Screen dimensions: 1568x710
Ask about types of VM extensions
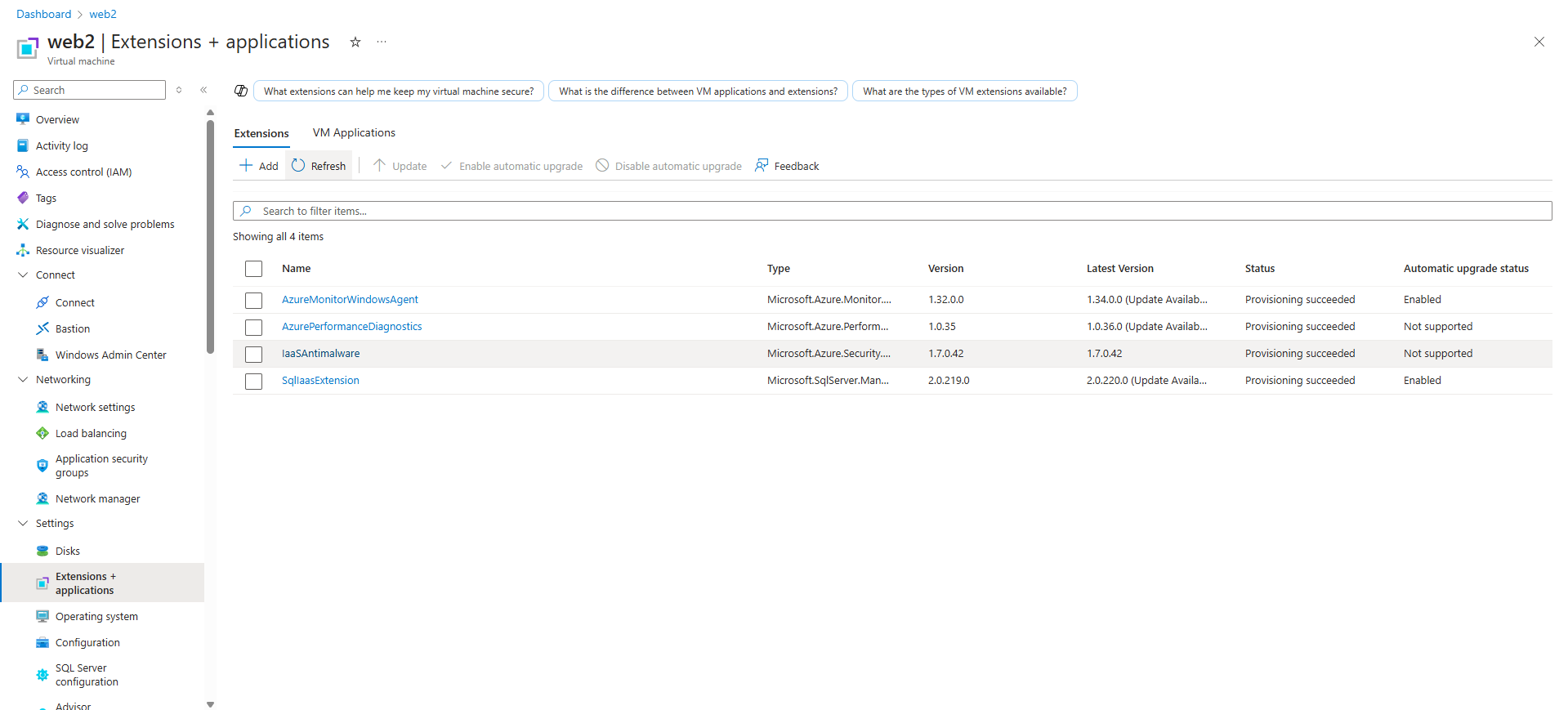964,92
